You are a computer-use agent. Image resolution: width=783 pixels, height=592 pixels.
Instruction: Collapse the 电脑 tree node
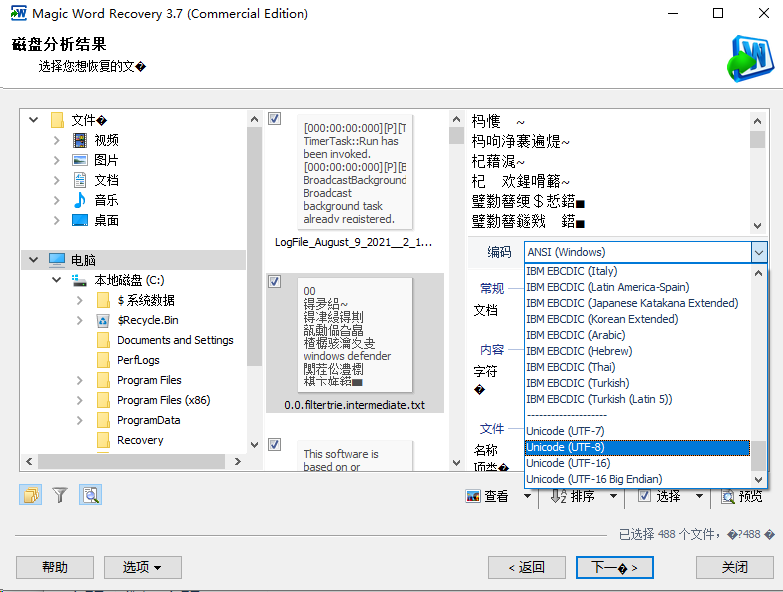point(33,260)
